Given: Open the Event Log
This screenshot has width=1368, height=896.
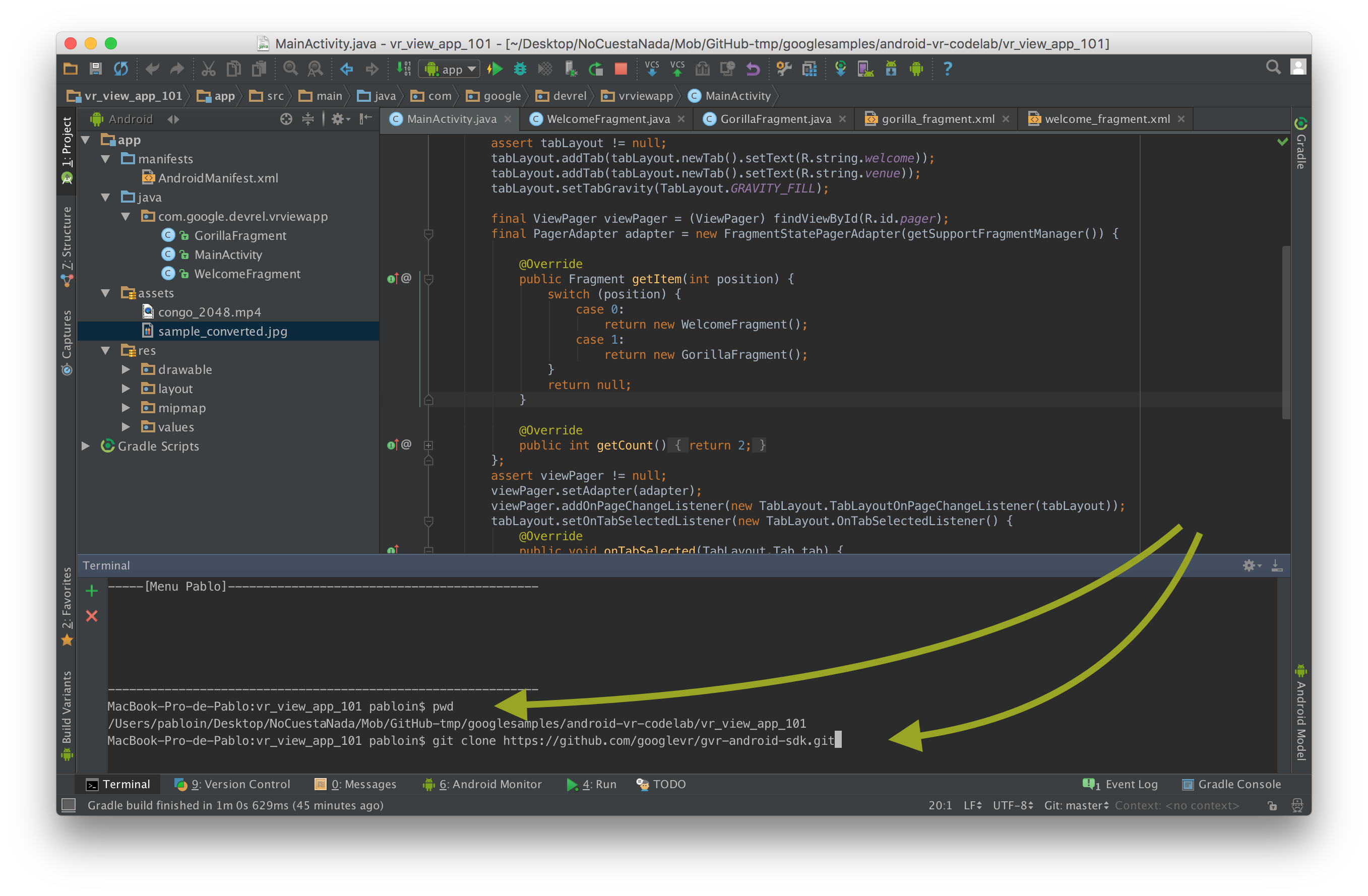Looking at the screenshot, I should [x=1120, y=784].
